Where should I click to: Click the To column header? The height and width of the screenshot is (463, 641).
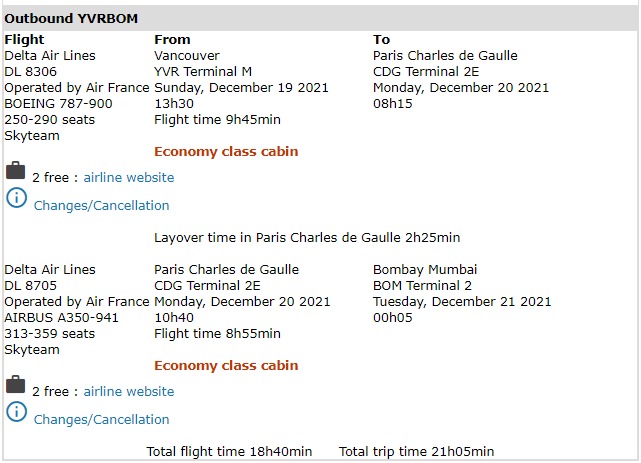382,40
